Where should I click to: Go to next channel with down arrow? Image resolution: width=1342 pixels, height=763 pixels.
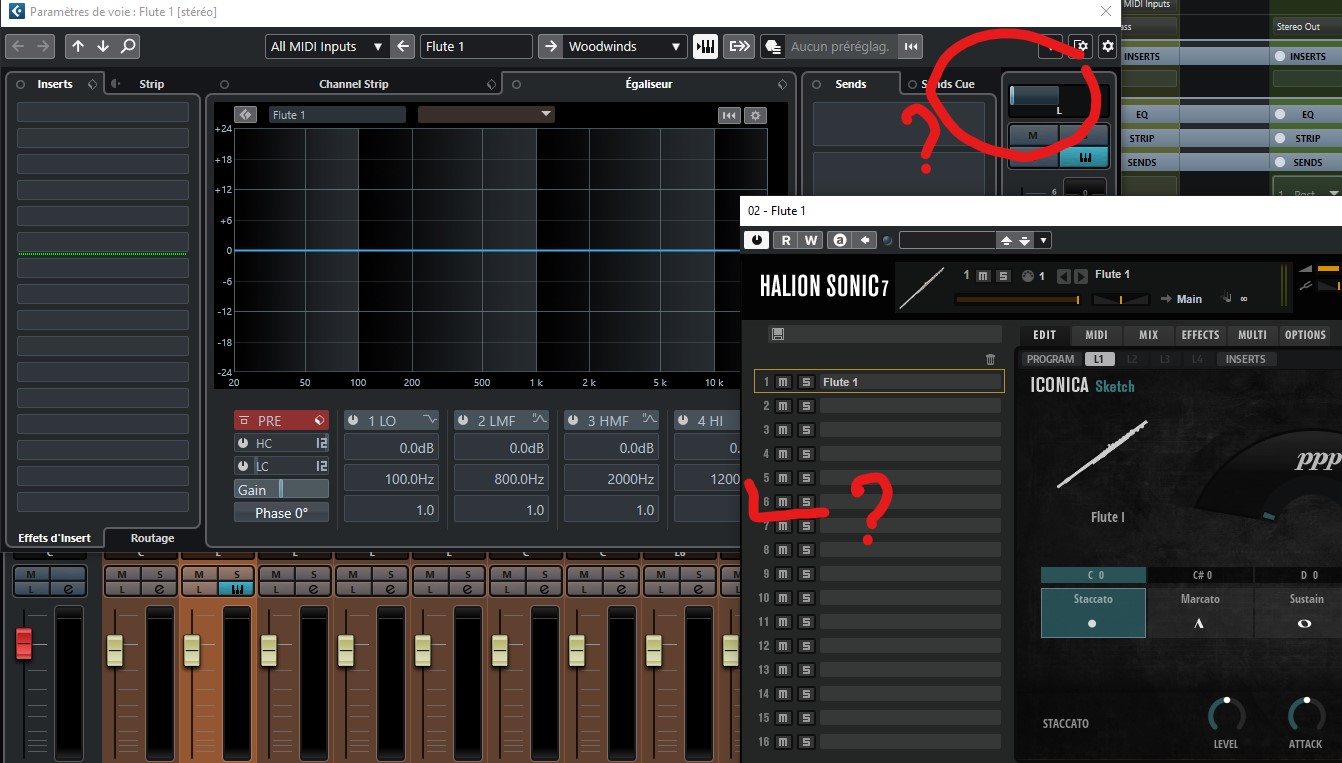point(103,46)
